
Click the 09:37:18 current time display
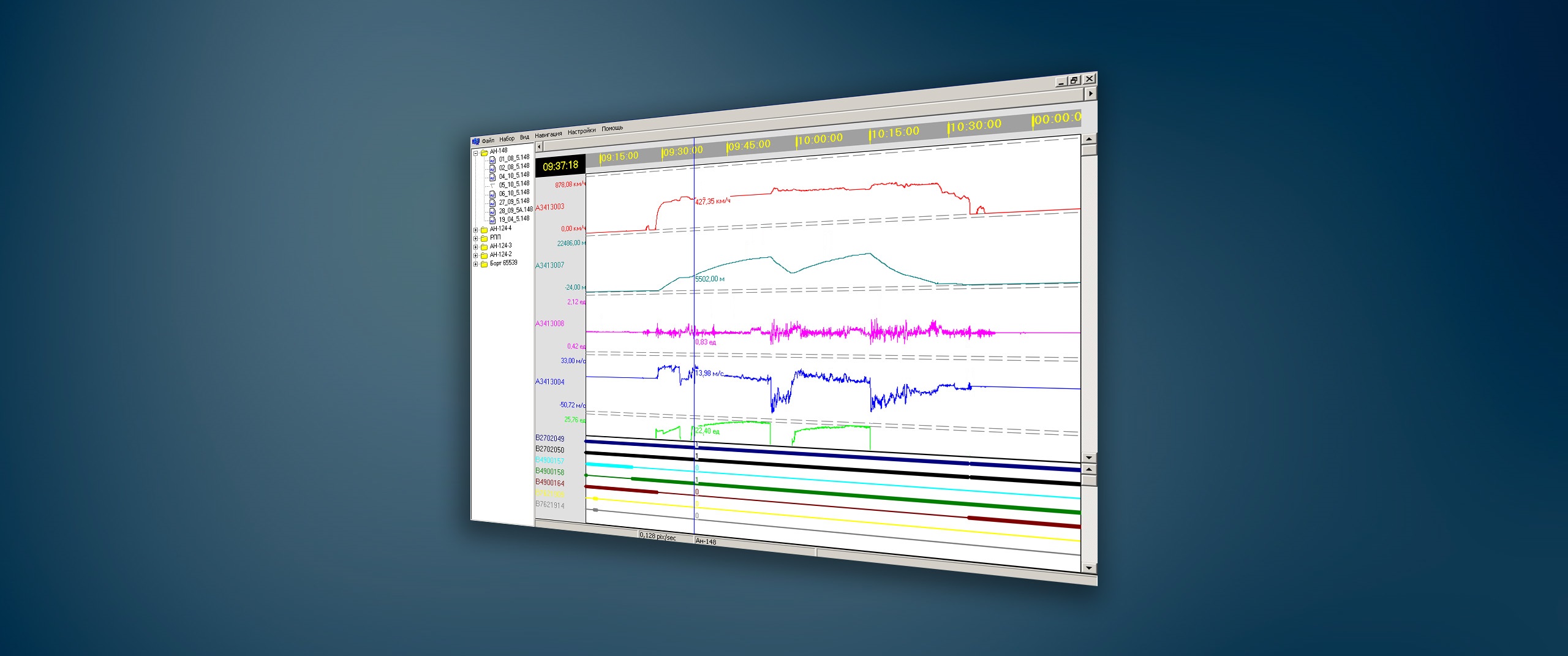pyautogui.click(x=560, y=166)
